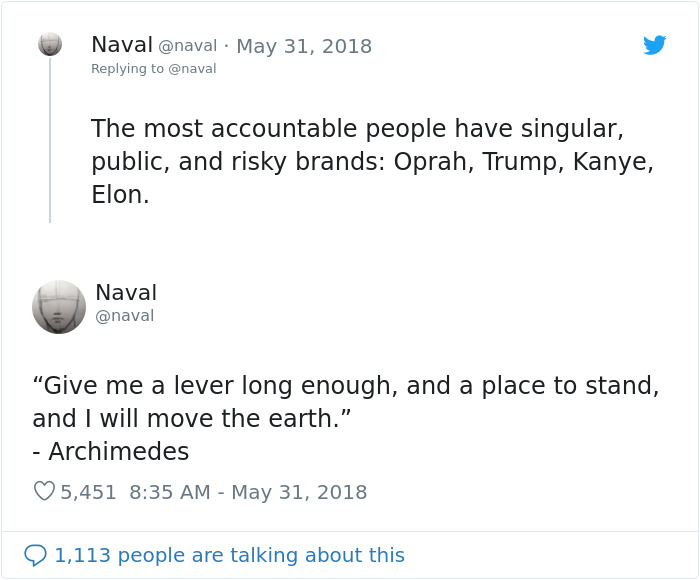Open the parent tweet about accountable people
Screen dimensions: 700x580
pyautogui.click(x=372, y=161)
